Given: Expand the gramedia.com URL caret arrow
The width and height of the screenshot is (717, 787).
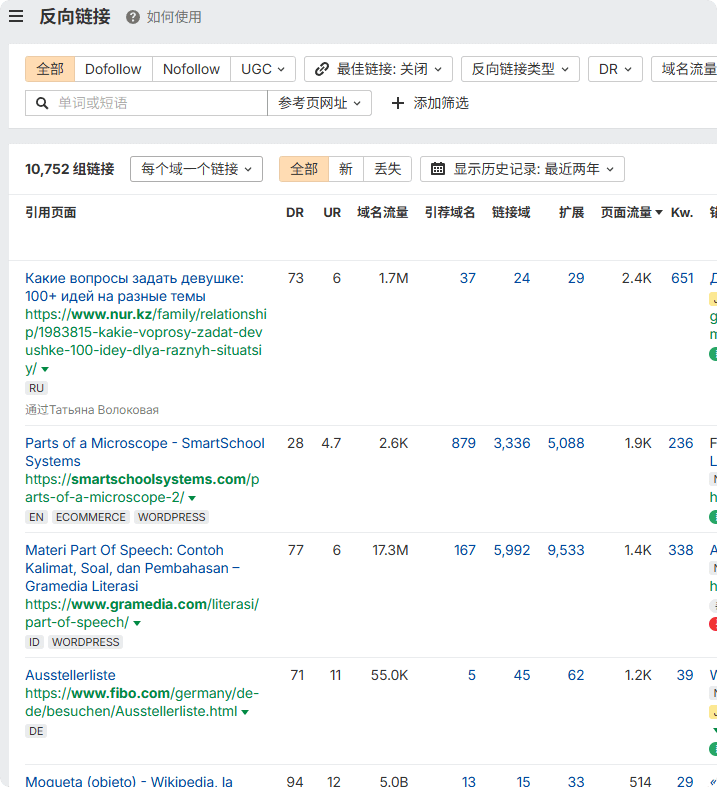Looking at the screenshot, I should click(137, 623).
